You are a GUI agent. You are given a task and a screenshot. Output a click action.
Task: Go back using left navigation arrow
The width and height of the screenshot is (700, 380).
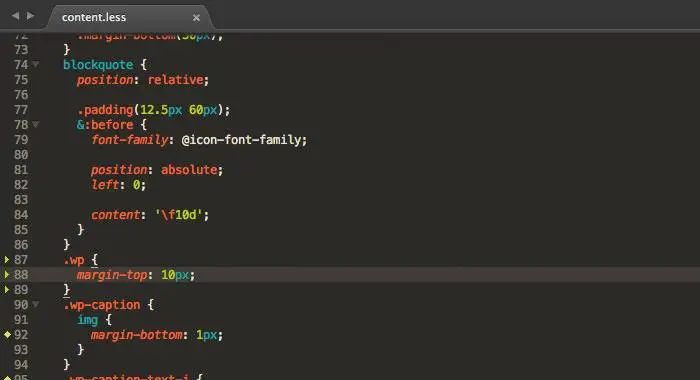coord(16,16)
